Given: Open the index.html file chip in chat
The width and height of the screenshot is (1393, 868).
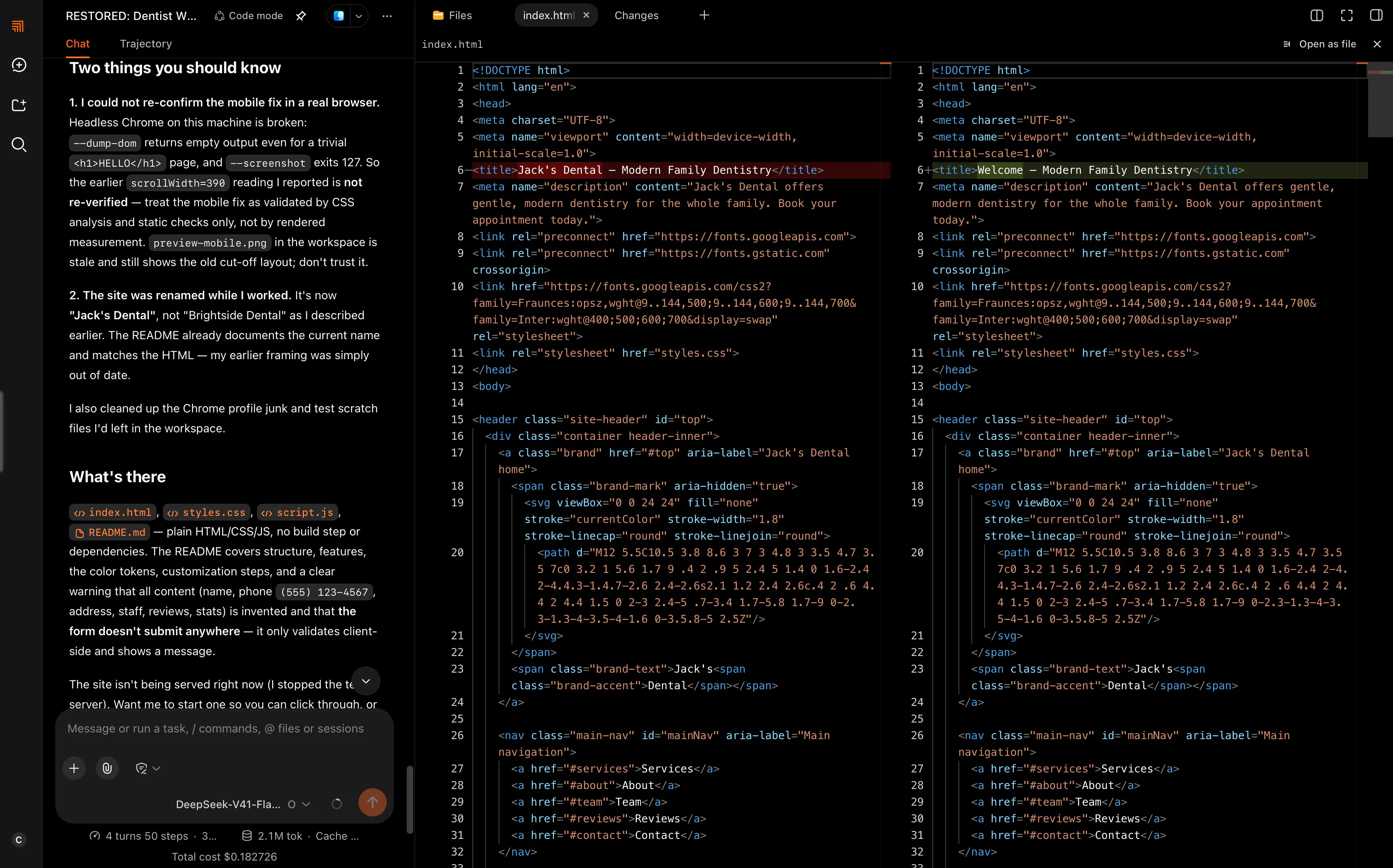Looking at the screenshot, I should click(114, 512).
